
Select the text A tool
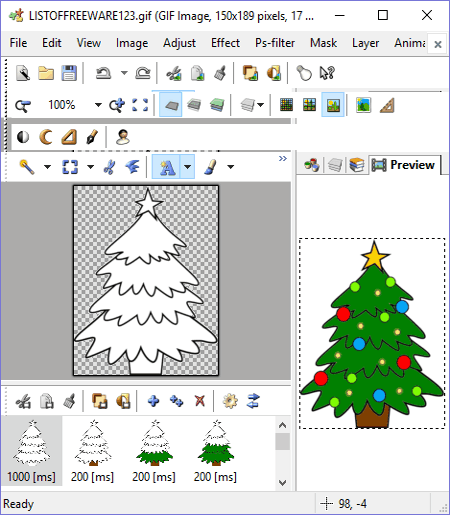click(166, 167)
